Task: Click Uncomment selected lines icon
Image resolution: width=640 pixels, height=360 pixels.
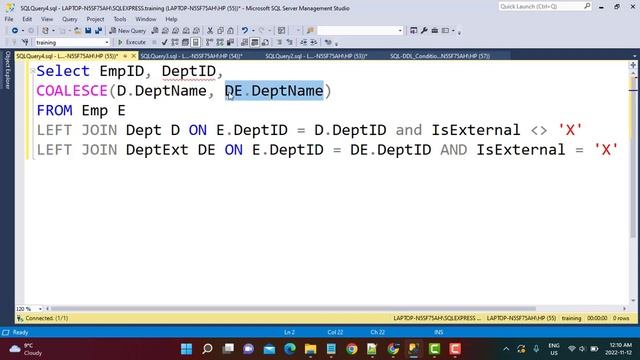Action: point(290,42)
